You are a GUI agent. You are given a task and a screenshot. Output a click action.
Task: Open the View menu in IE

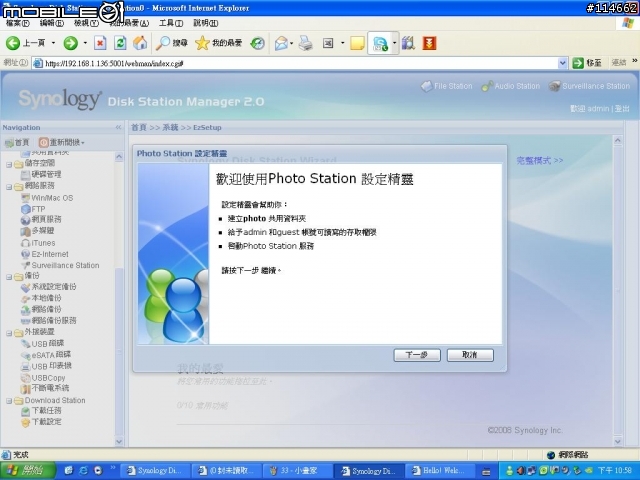click(86, 23)
